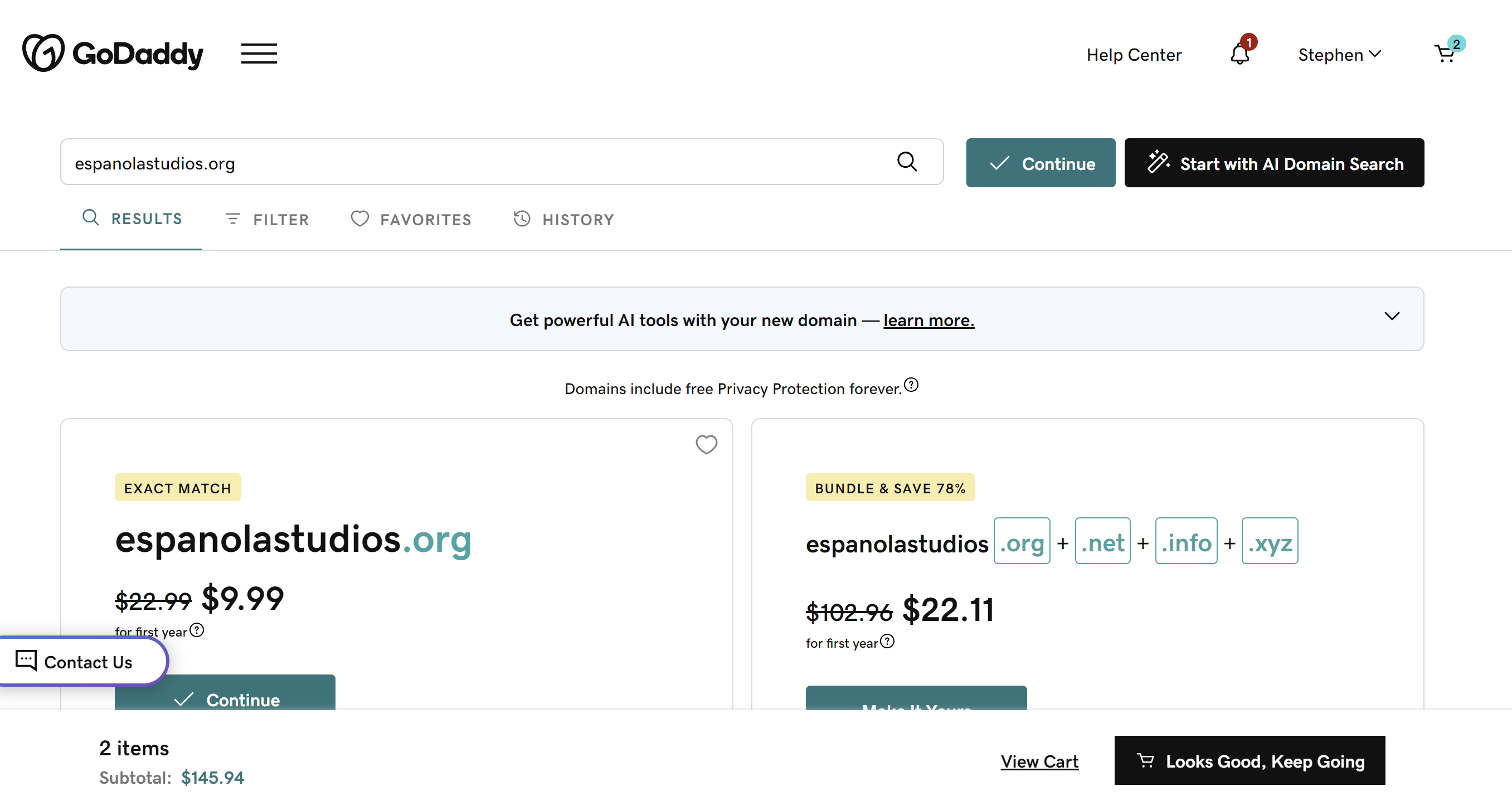Click the espanolastudios.org domain title

coord(293,539)
